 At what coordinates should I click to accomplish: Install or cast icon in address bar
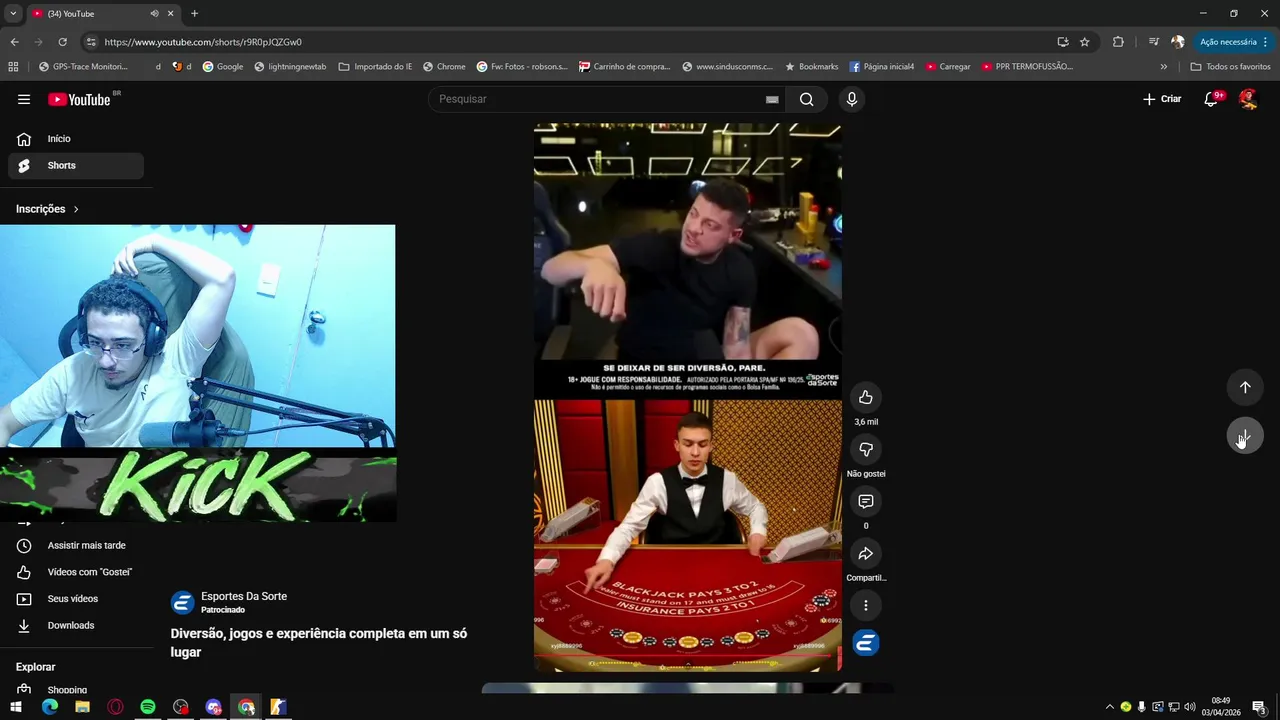1062,42
